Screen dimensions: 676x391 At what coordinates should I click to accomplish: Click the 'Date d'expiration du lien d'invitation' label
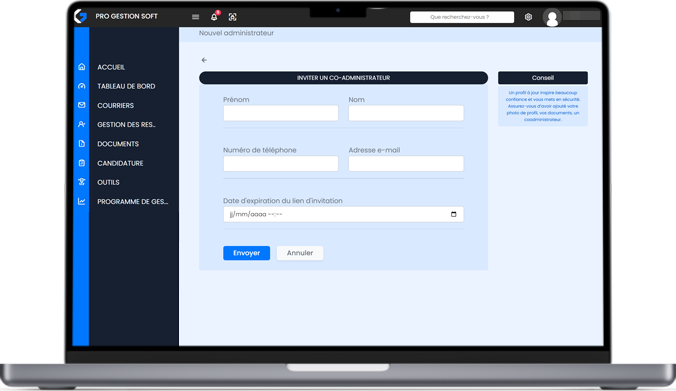[x=282, y=201]
